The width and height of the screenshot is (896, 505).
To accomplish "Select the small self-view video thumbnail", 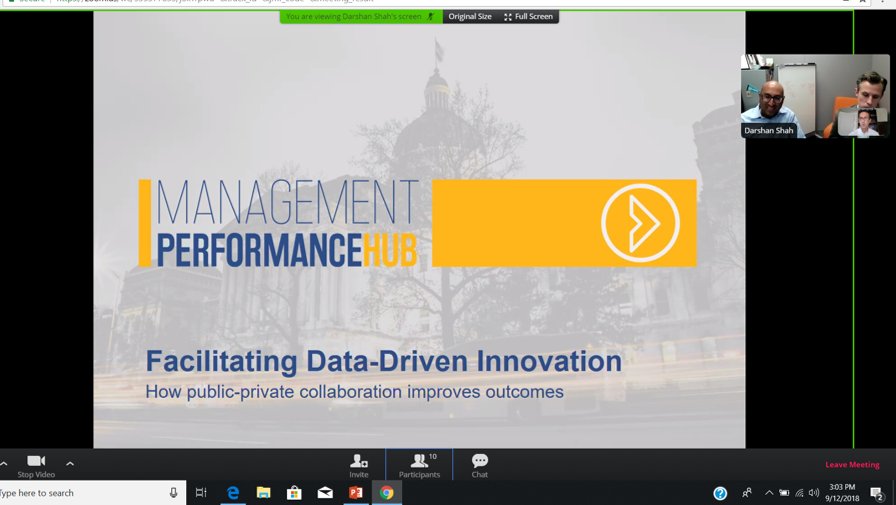I will [x=863, y=122].
